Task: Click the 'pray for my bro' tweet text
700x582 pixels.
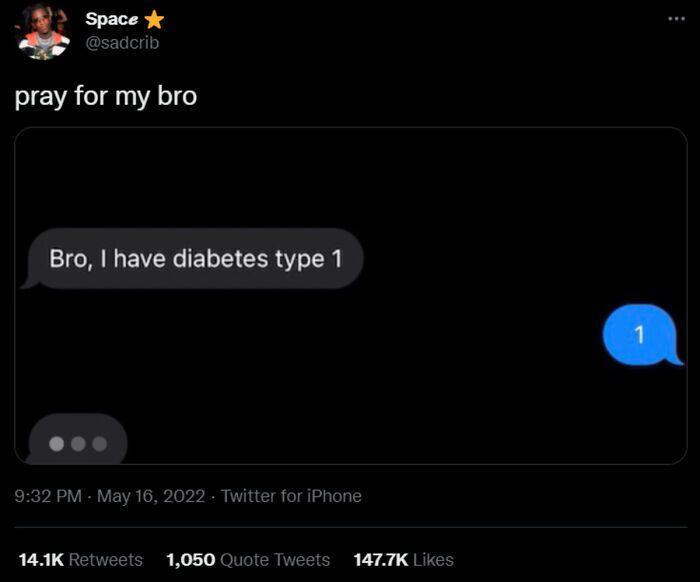Action: pos(106,96)
